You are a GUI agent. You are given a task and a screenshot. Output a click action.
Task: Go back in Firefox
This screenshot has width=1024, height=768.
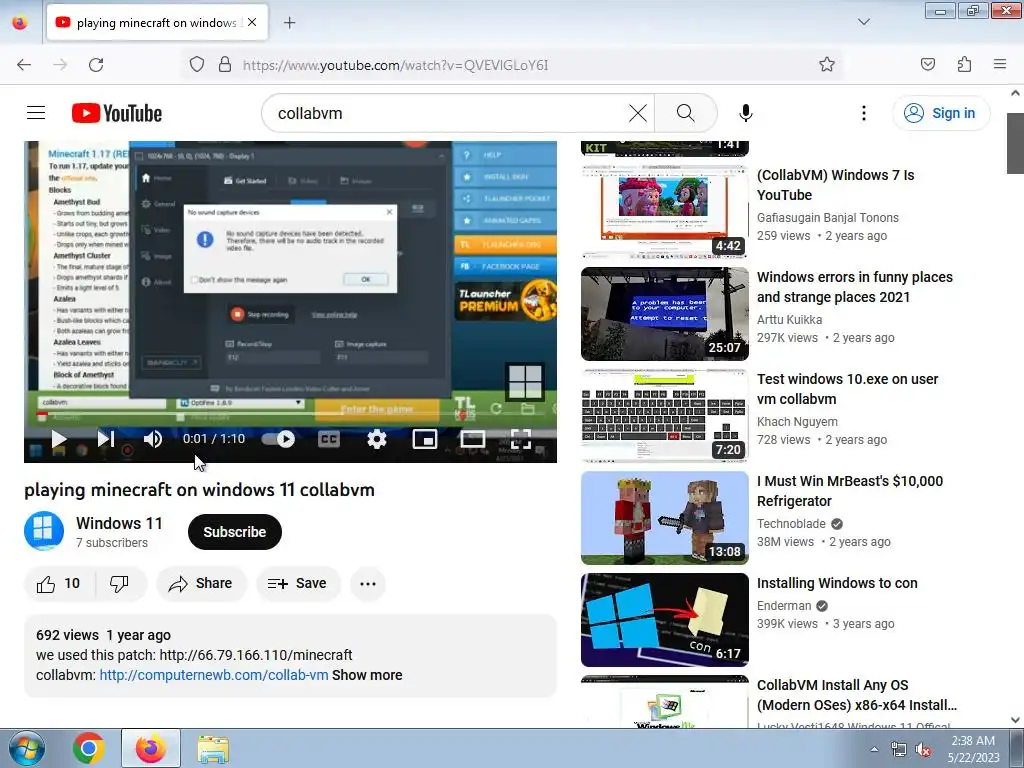click(x=24, y=64)
